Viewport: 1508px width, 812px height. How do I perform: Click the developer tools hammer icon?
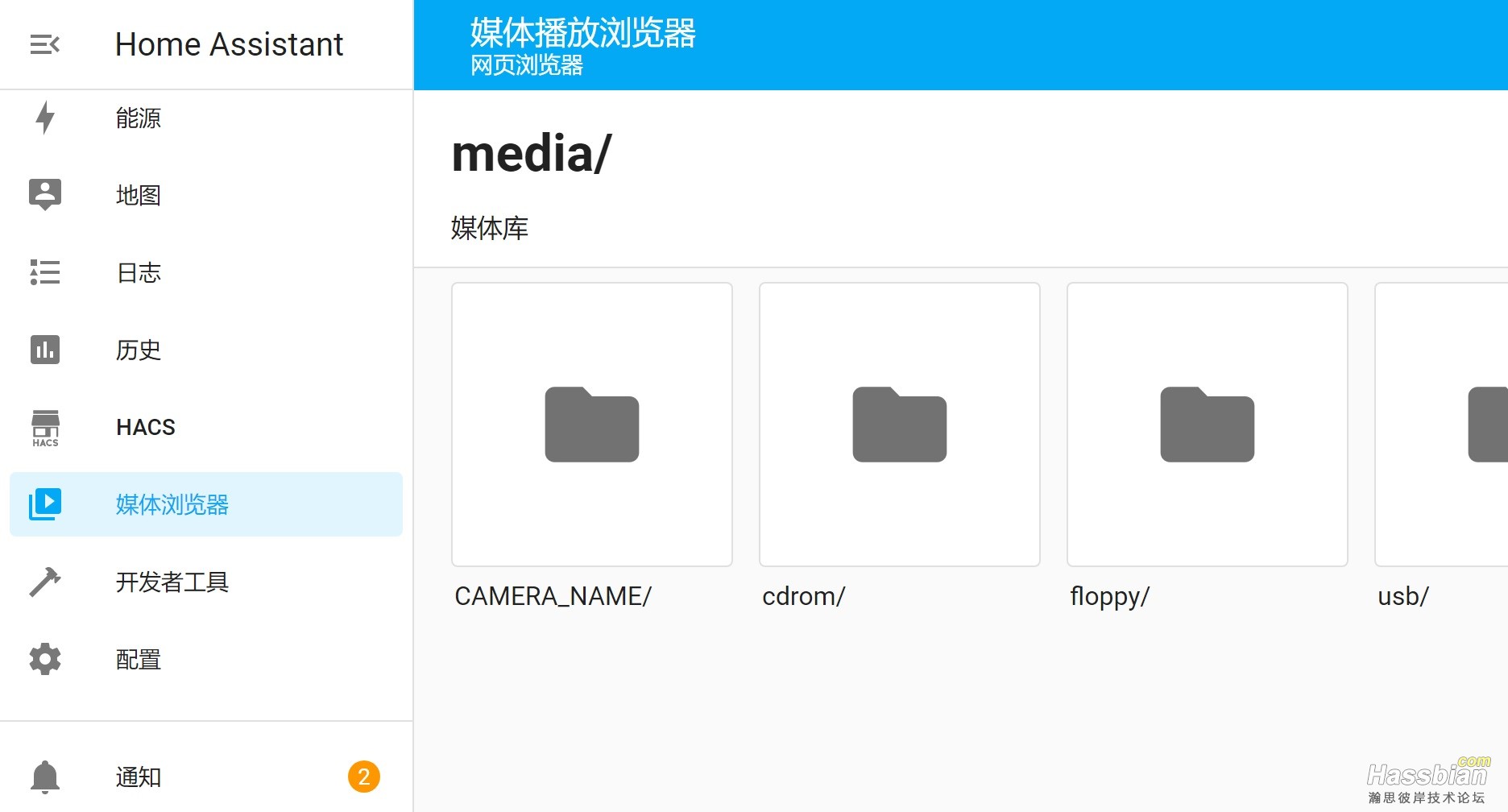click(45, 582)
